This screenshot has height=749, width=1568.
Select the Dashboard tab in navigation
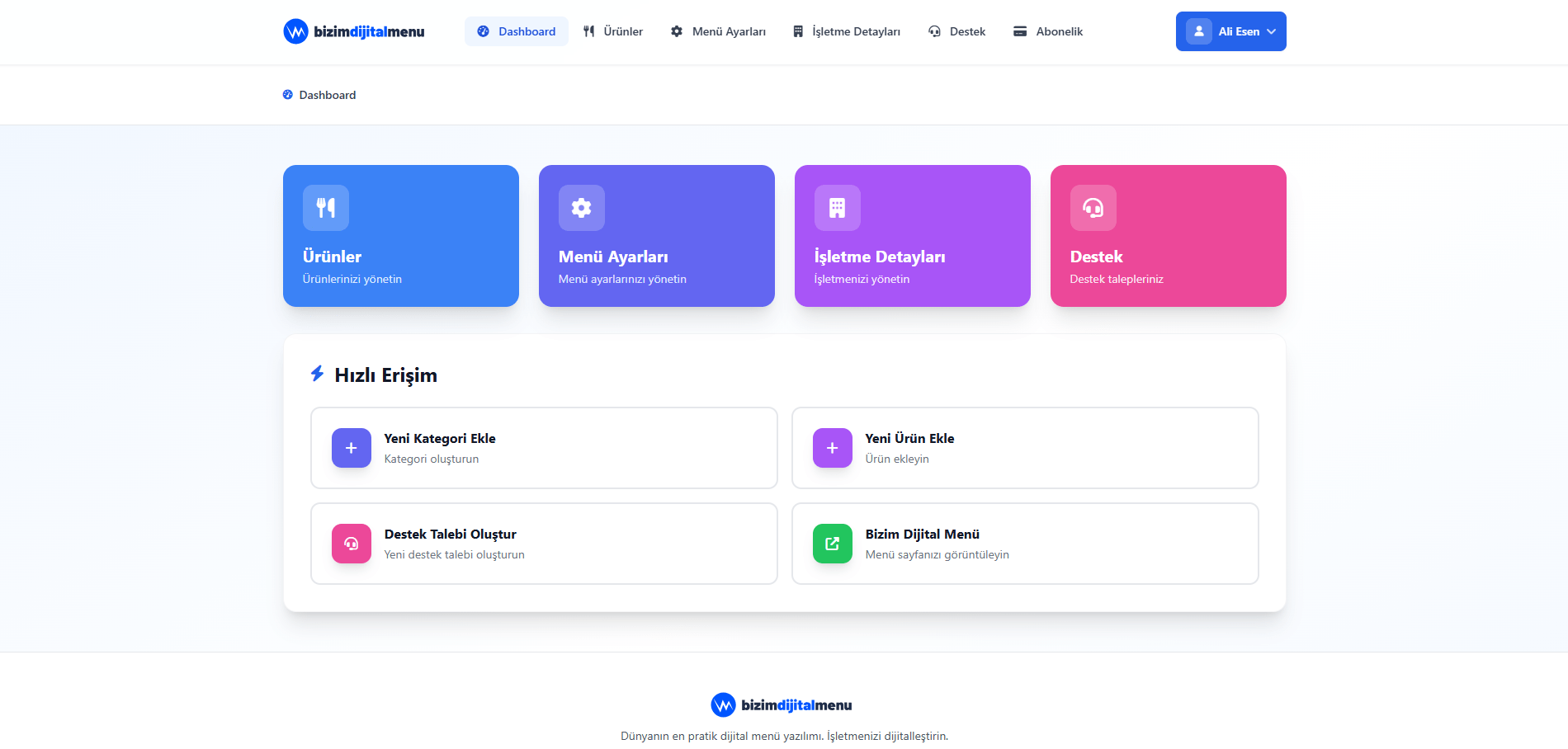(517, 31)
